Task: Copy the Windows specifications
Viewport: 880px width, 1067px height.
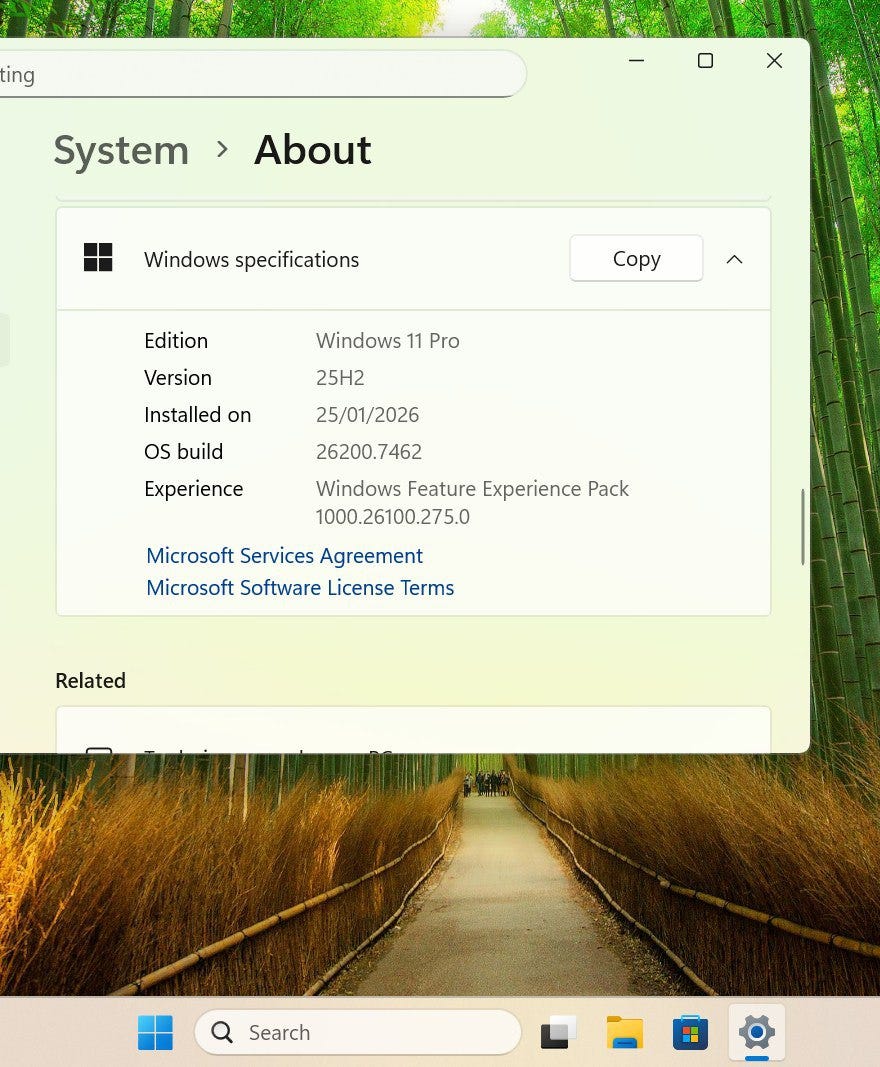Action: (x=636, y=259)
